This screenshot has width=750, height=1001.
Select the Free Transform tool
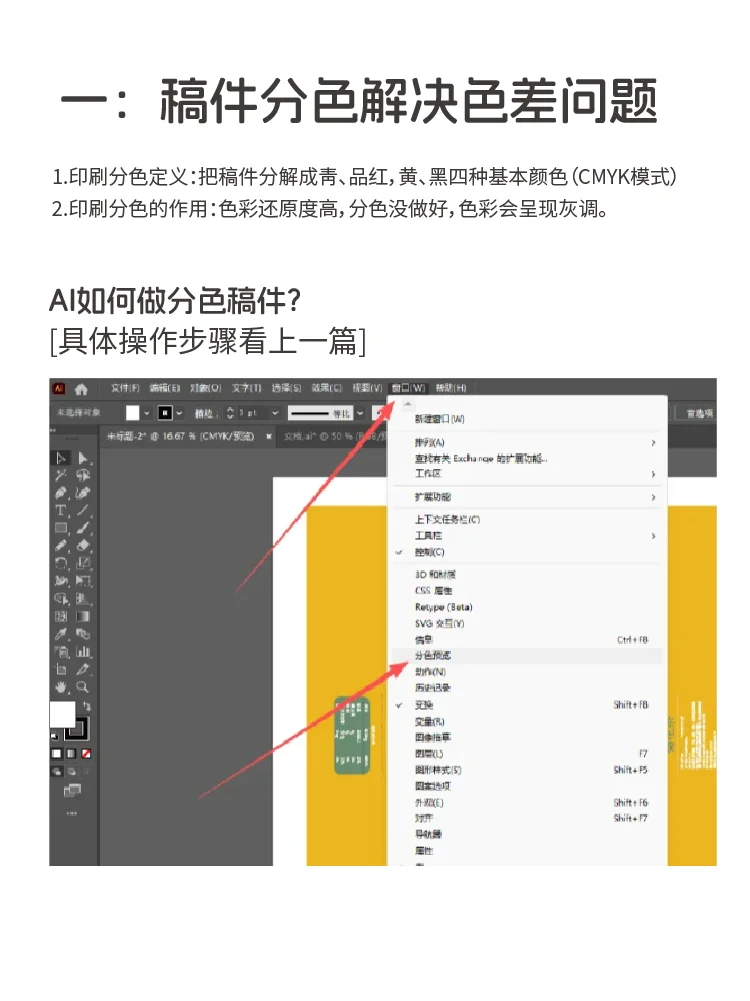coord(83,581)
